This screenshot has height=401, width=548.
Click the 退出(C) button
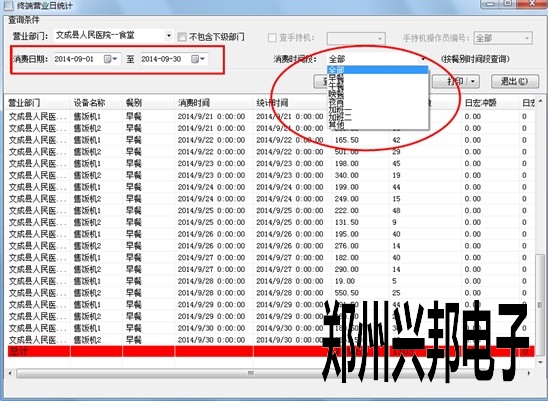[x=515, y=81]
